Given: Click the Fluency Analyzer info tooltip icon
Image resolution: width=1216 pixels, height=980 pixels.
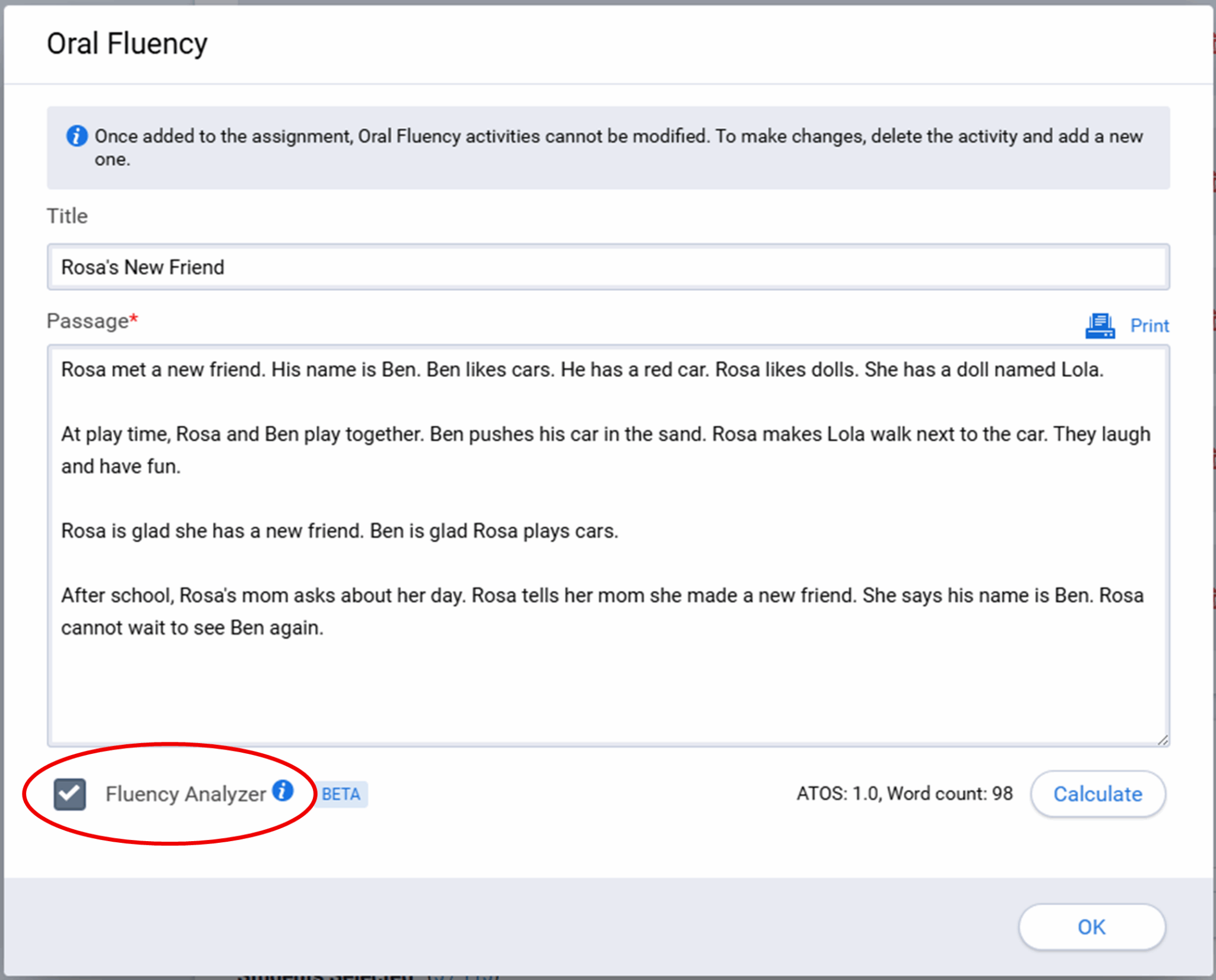Looking at the screenshot, I should 283,791.
